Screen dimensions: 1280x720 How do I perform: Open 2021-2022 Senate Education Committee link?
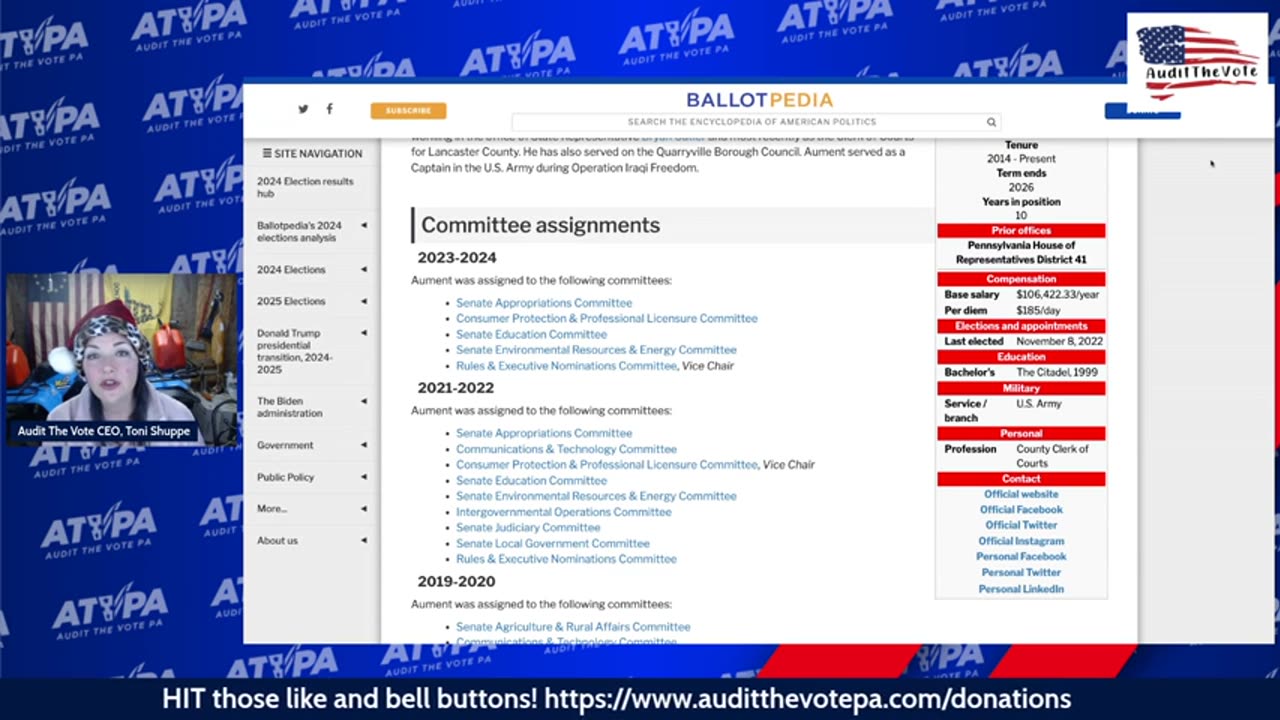click(x=531, y=480)
